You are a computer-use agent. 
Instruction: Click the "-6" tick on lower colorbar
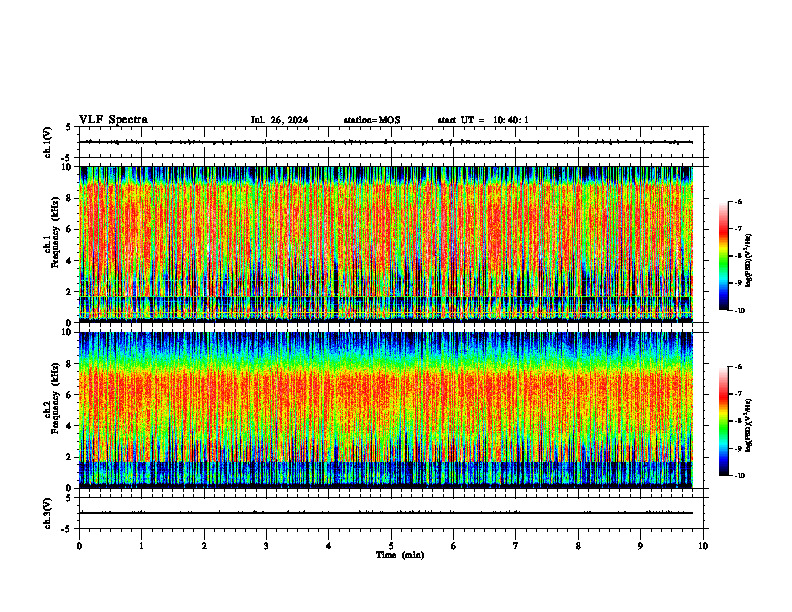(x=738, y=367)
